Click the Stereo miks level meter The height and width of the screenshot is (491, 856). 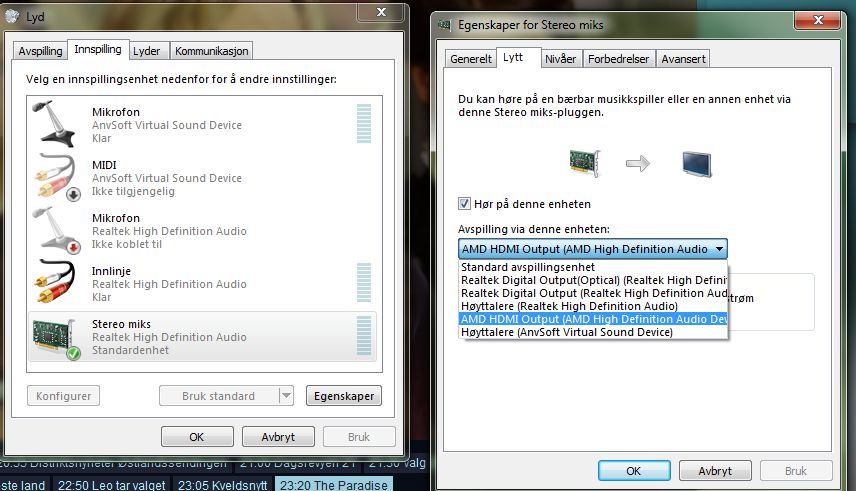click(364, 335)
